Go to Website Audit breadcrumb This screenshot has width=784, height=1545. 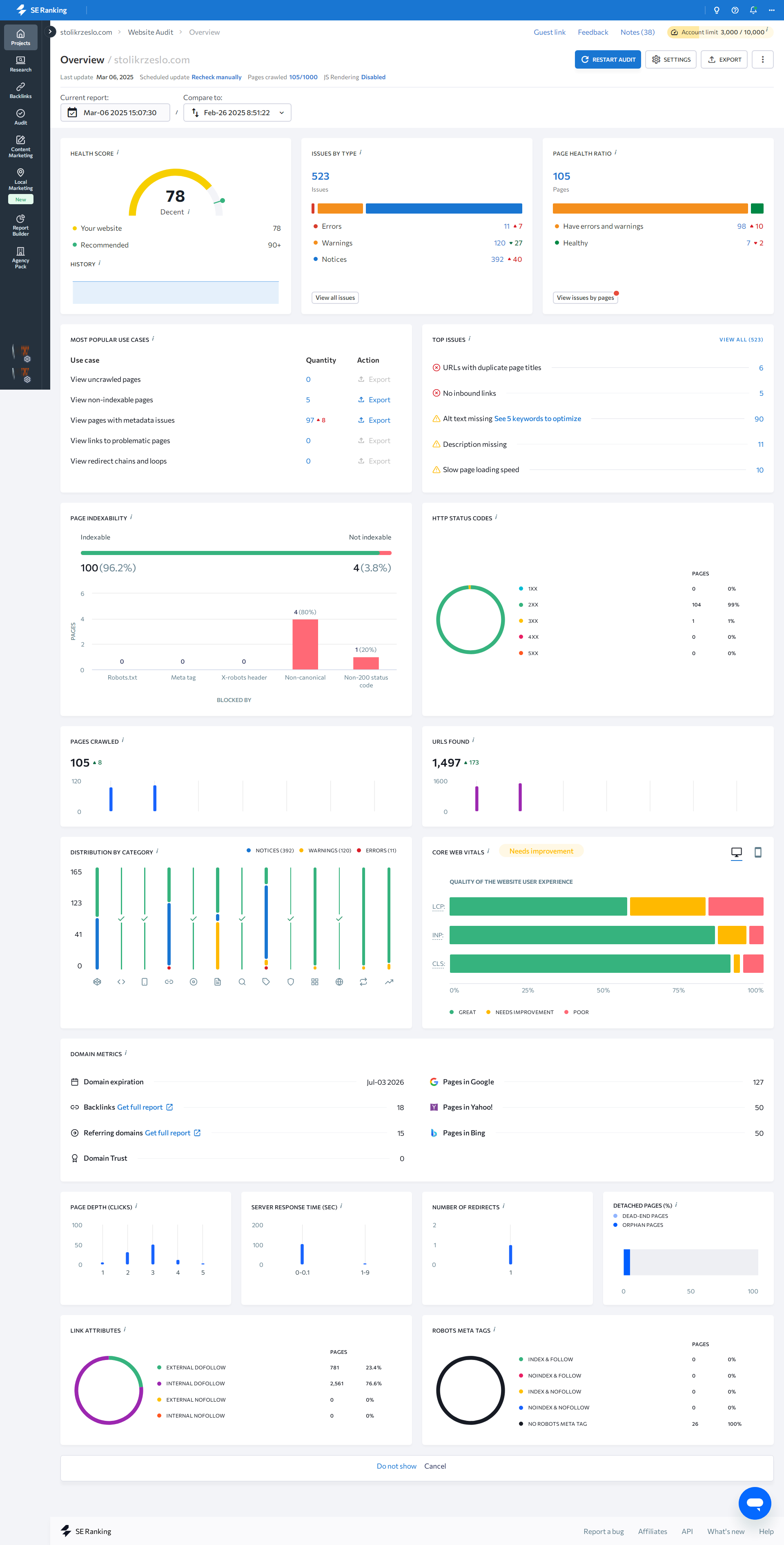tap(150, 32)
